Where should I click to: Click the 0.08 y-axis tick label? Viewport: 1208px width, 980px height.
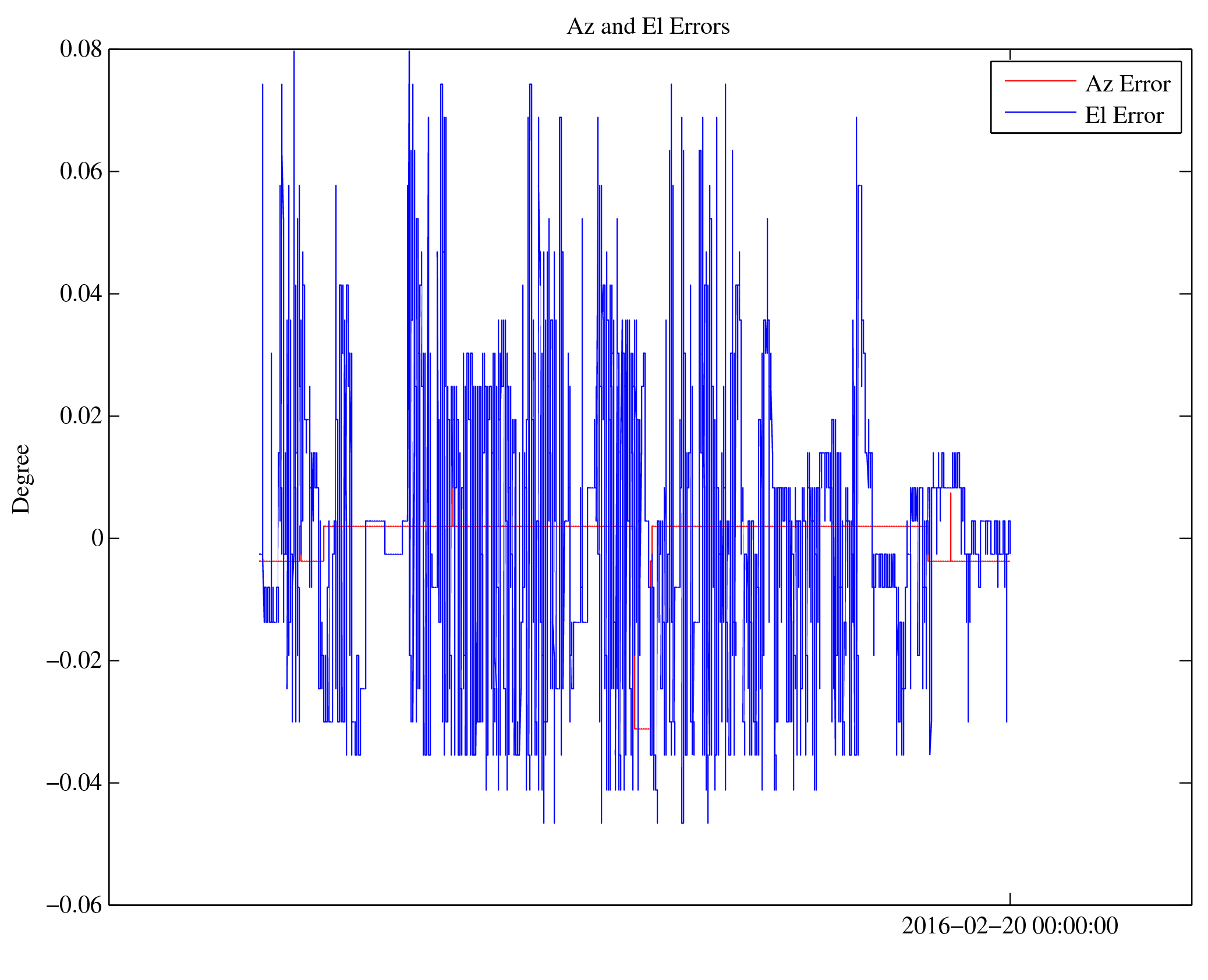pos(80,49)
